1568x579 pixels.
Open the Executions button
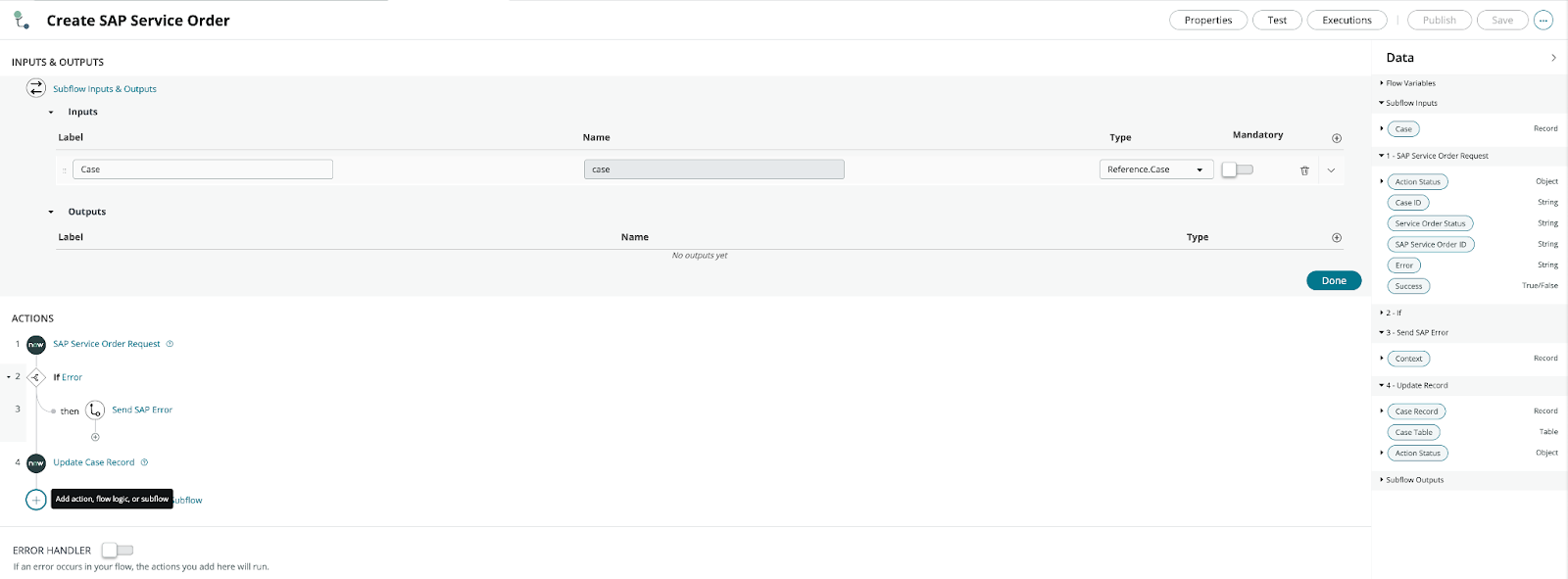(1347, 20)
